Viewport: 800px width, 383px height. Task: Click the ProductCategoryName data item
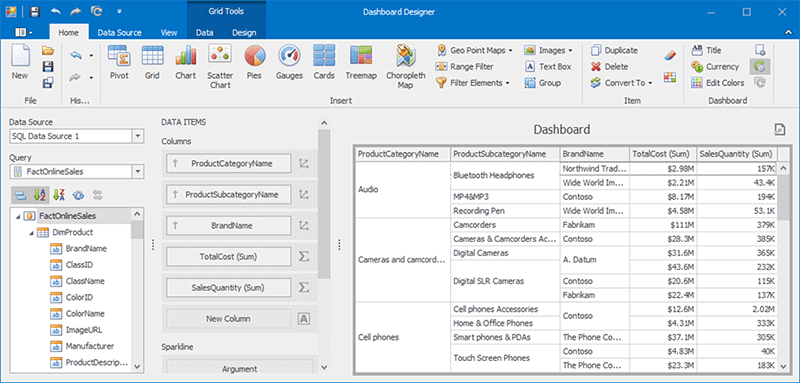click(229, 164)
